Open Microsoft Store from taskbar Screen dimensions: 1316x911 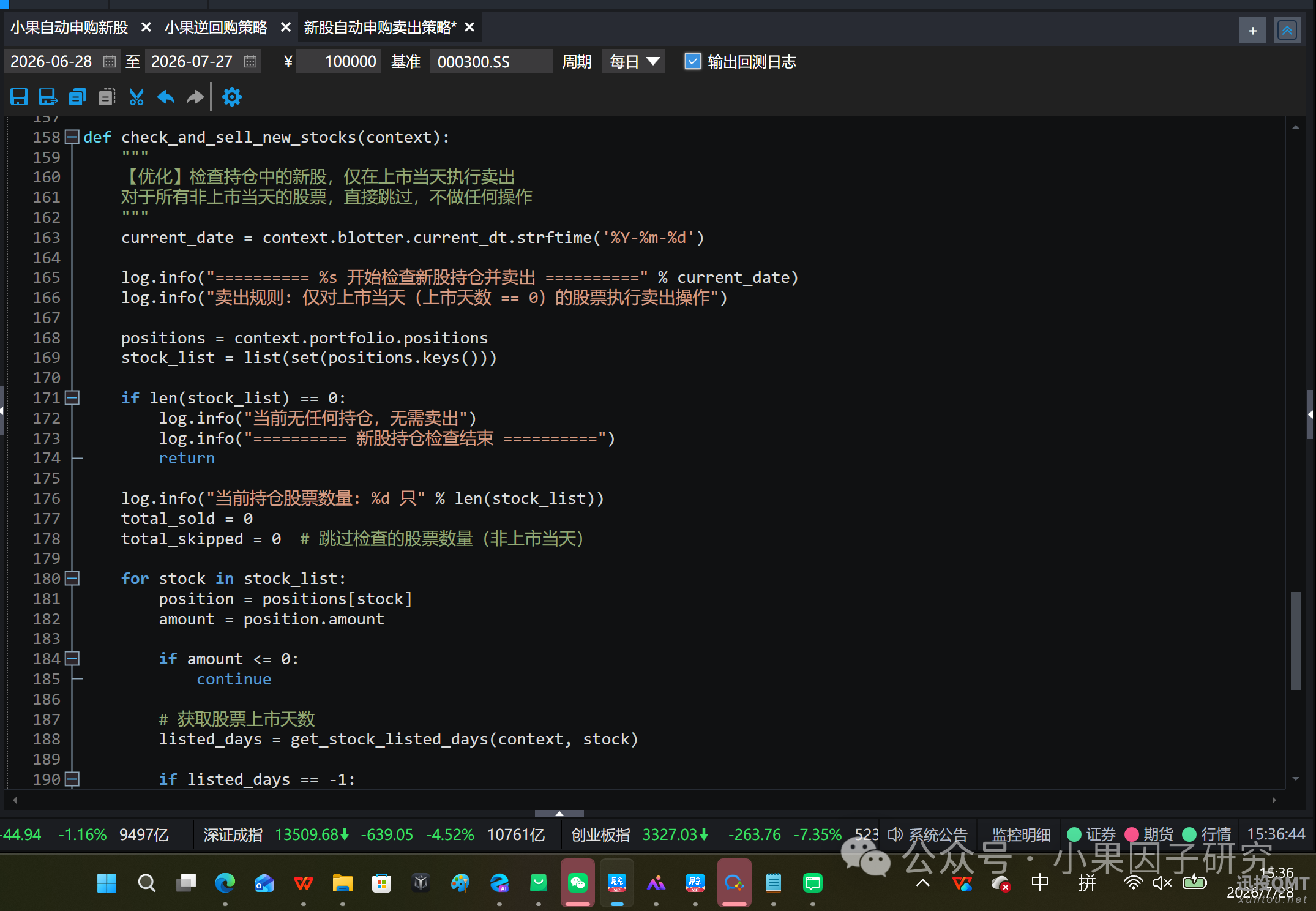(x=381, y=883)
